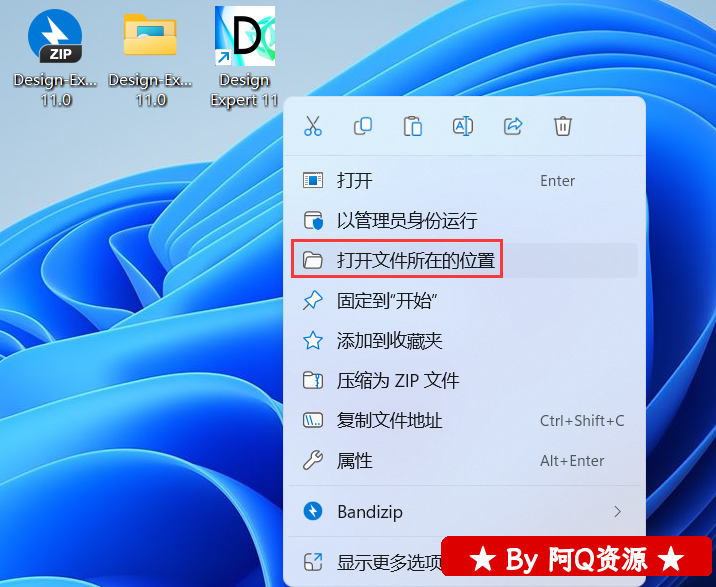Click the Share icon in context menu

[513, 126]
